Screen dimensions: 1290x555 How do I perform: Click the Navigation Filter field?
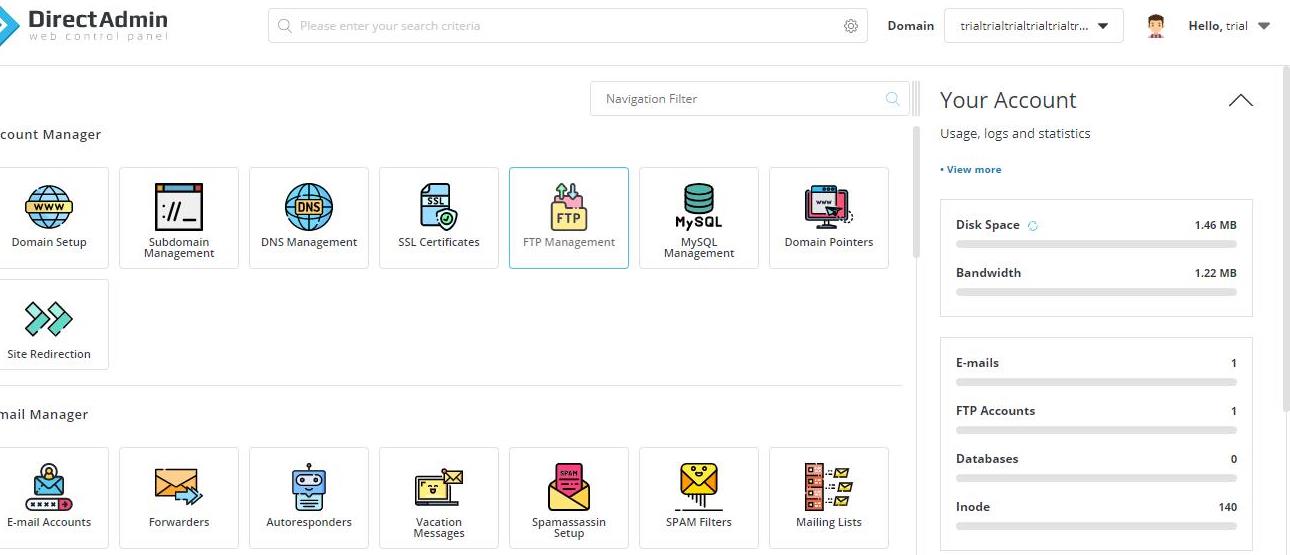(740, 99)
